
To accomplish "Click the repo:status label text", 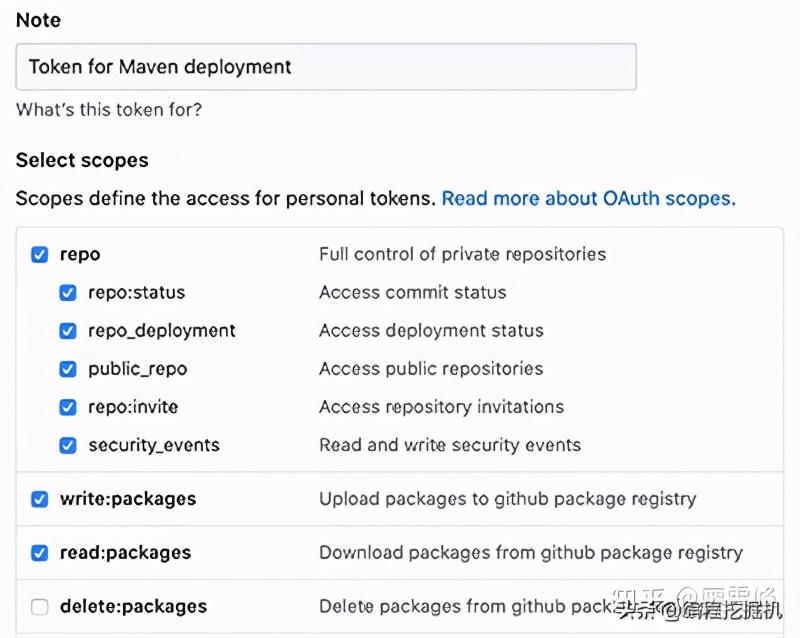I will coord(136,293).
